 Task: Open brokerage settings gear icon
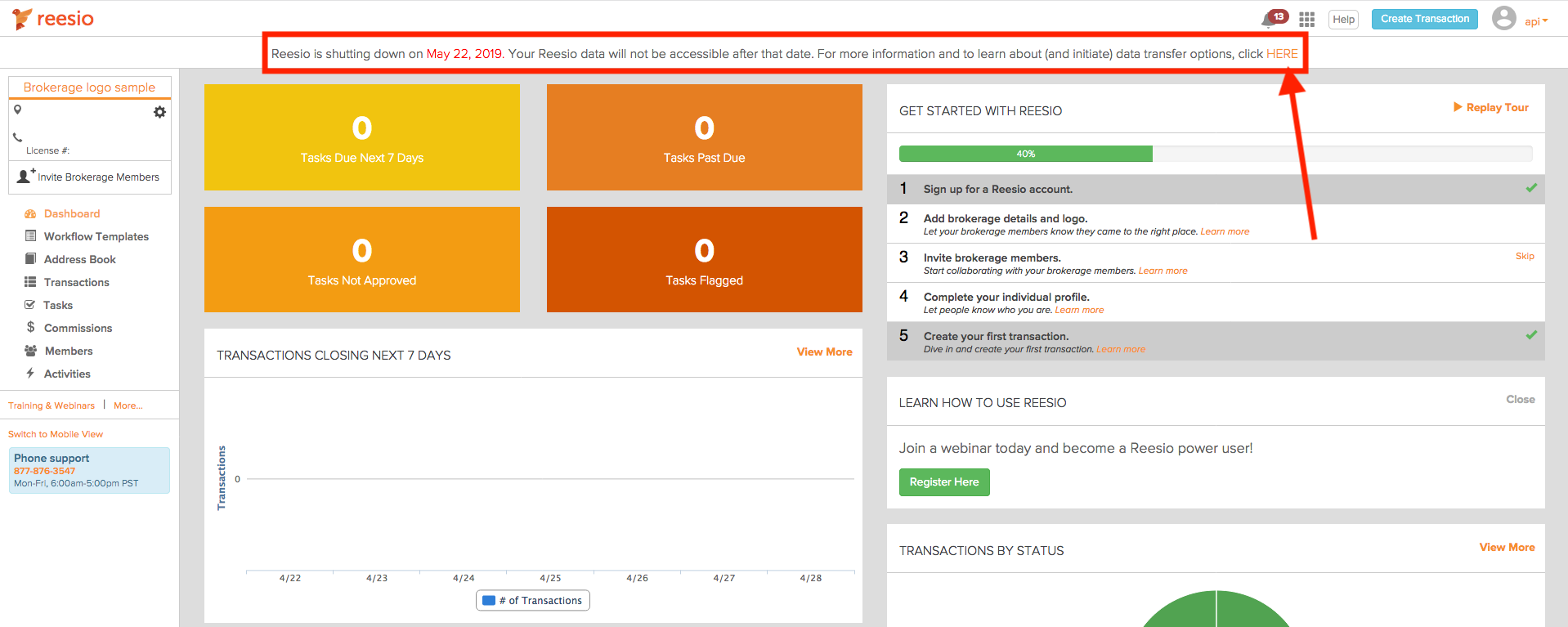[159, 112]
